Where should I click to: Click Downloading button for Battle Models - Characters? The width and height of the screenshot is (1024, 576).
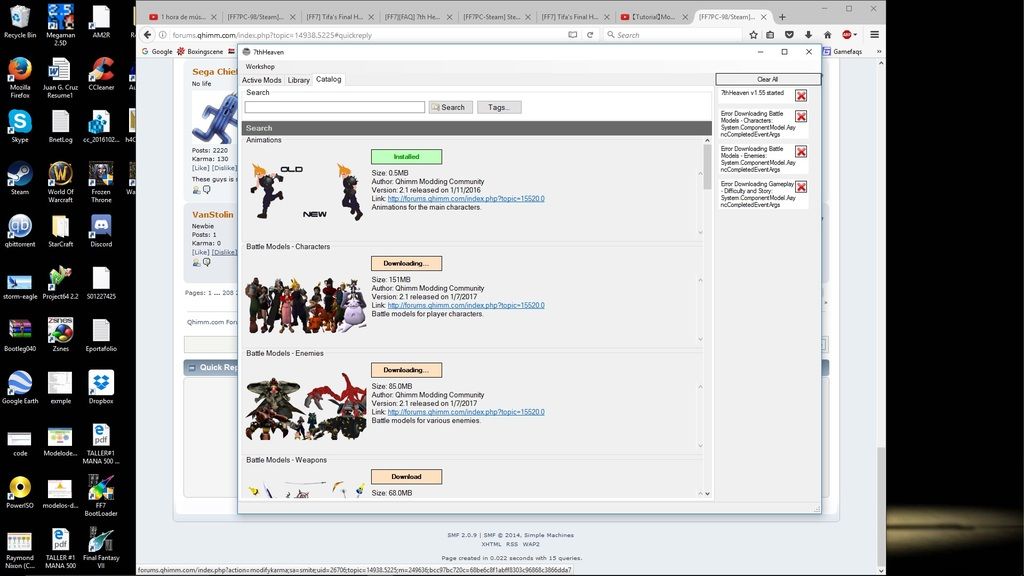(406, 263)
